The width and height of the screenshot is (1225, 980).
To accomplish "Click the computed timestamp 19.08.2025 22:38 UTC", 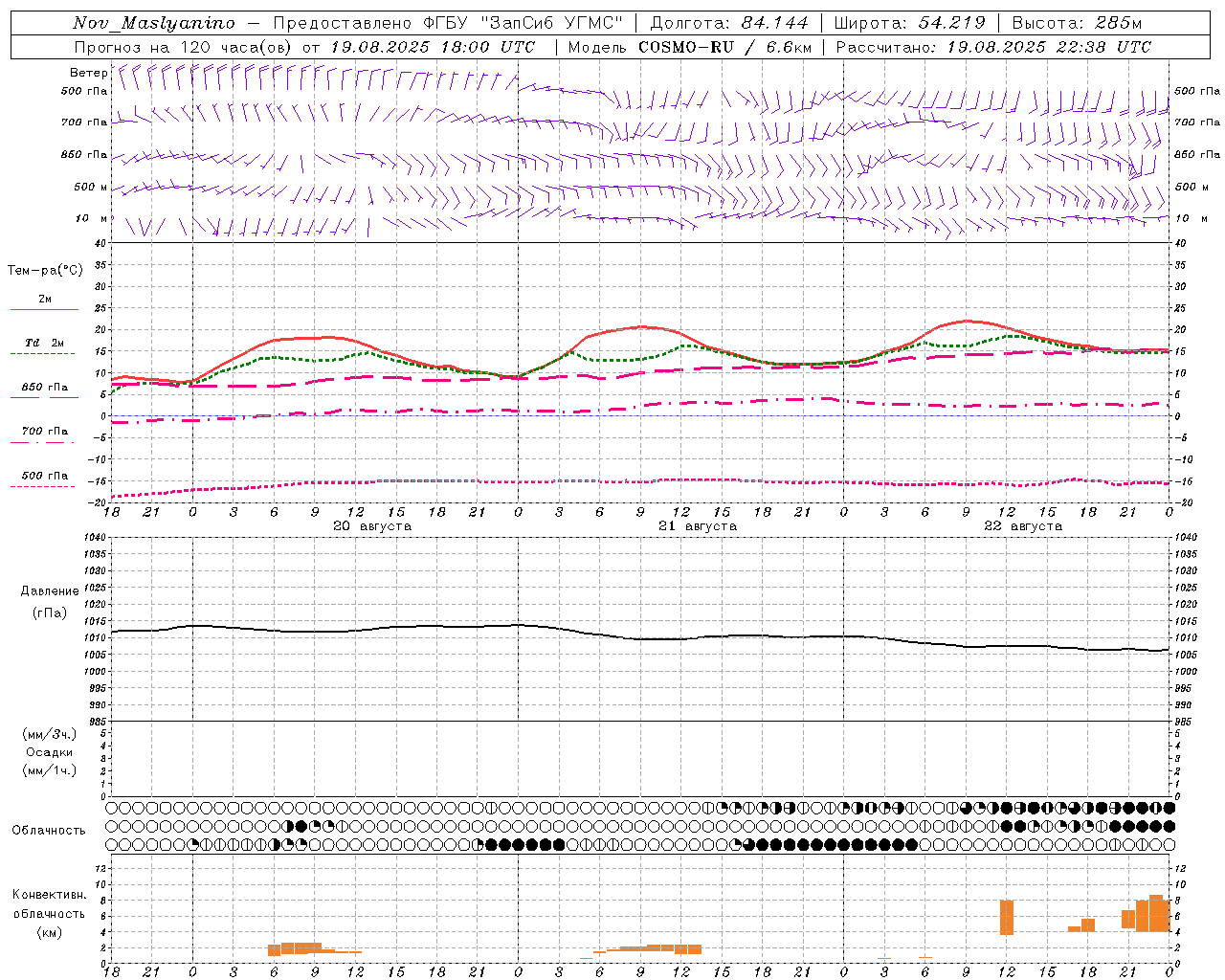I will coord(1049,47).
